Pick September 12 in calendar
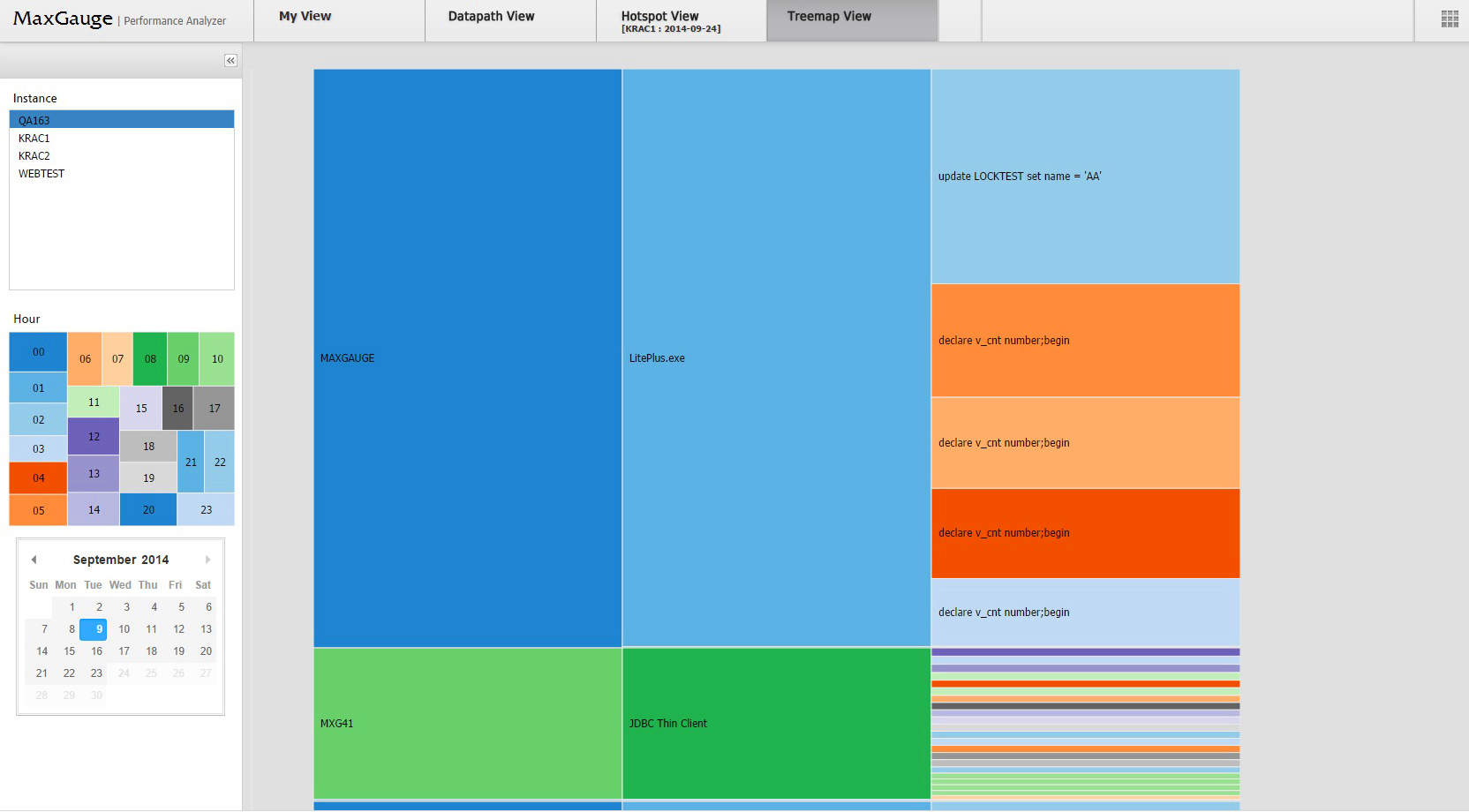 click(x=176, y=629)
